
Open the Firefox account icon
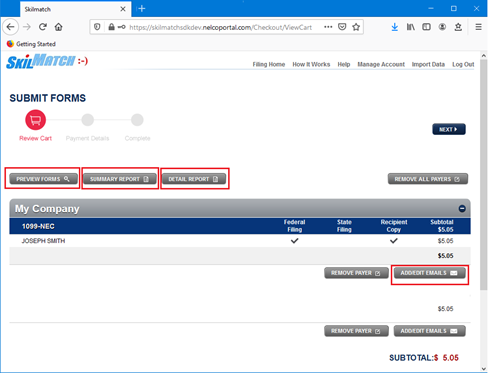[x=442, y=27]
